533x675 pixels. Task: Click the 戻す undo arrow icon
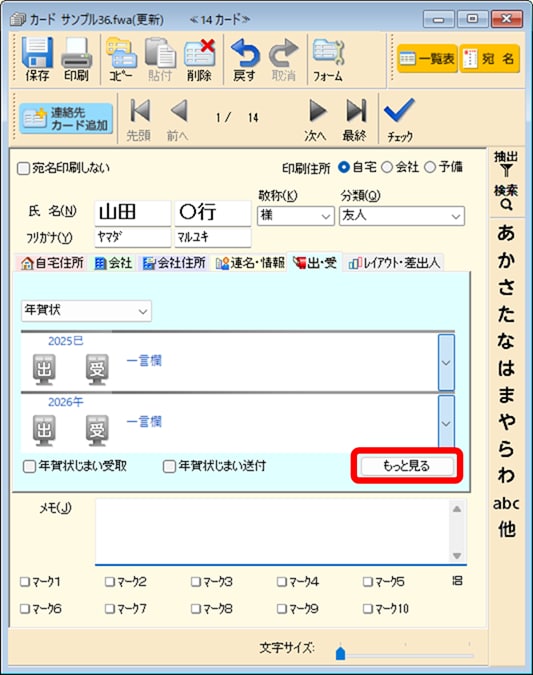245,53
